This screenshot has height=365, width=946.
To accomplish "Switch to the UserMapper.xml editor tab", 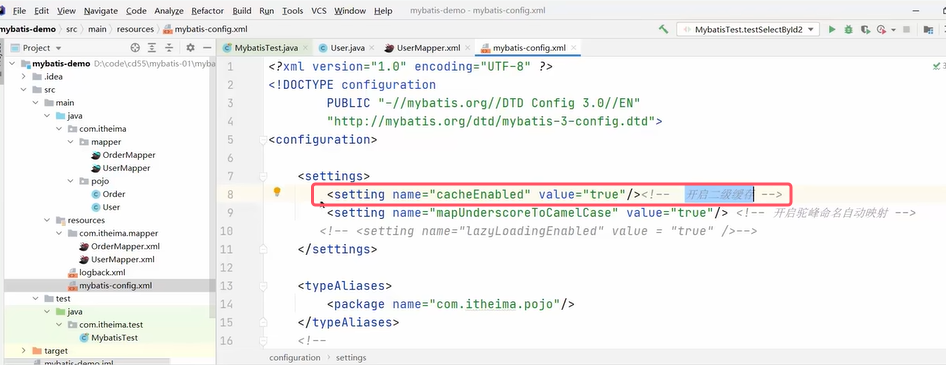I will click(x=428, y=48).
